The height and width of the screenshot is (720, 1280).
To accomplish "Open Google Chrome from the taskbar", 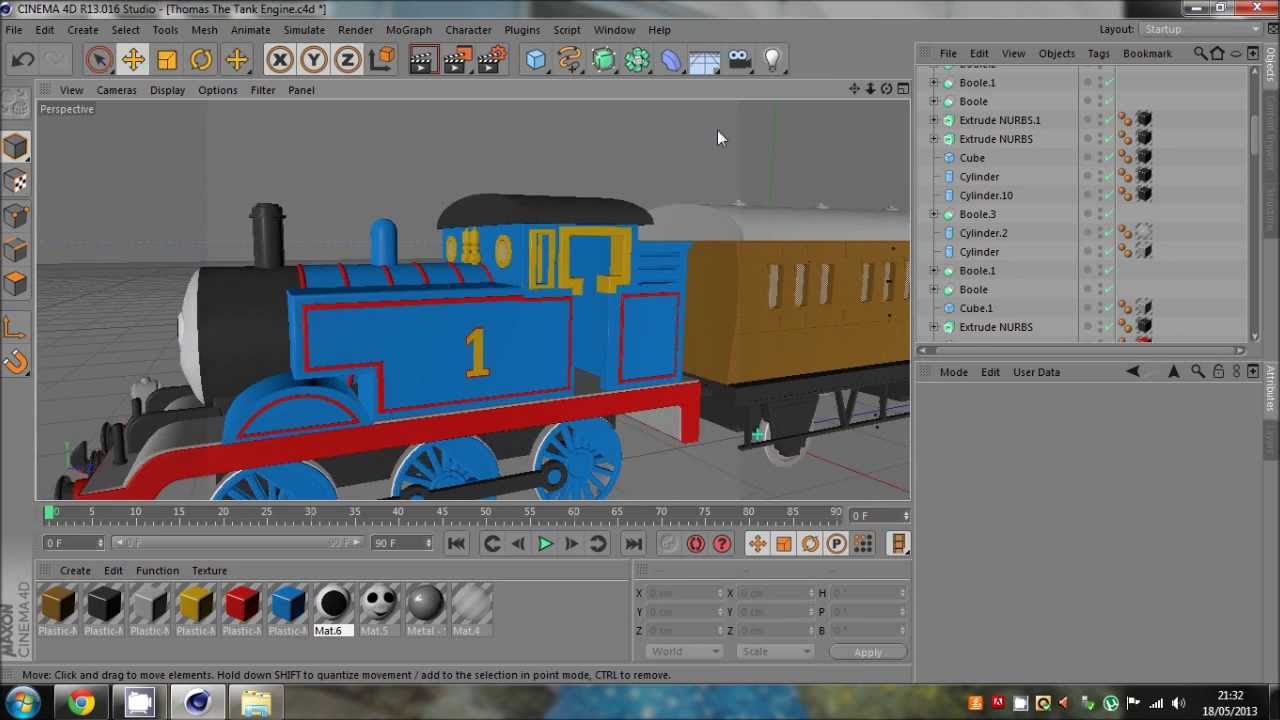I will pos(82,703).
